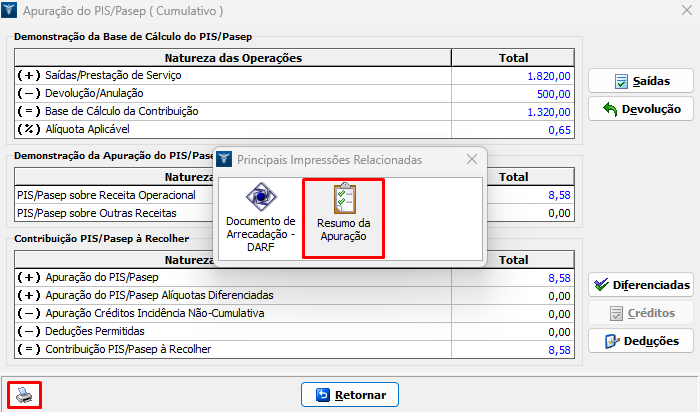The image size is (700, 413).
Task: Click the Devolução button
Action: (x=641, y=109)
